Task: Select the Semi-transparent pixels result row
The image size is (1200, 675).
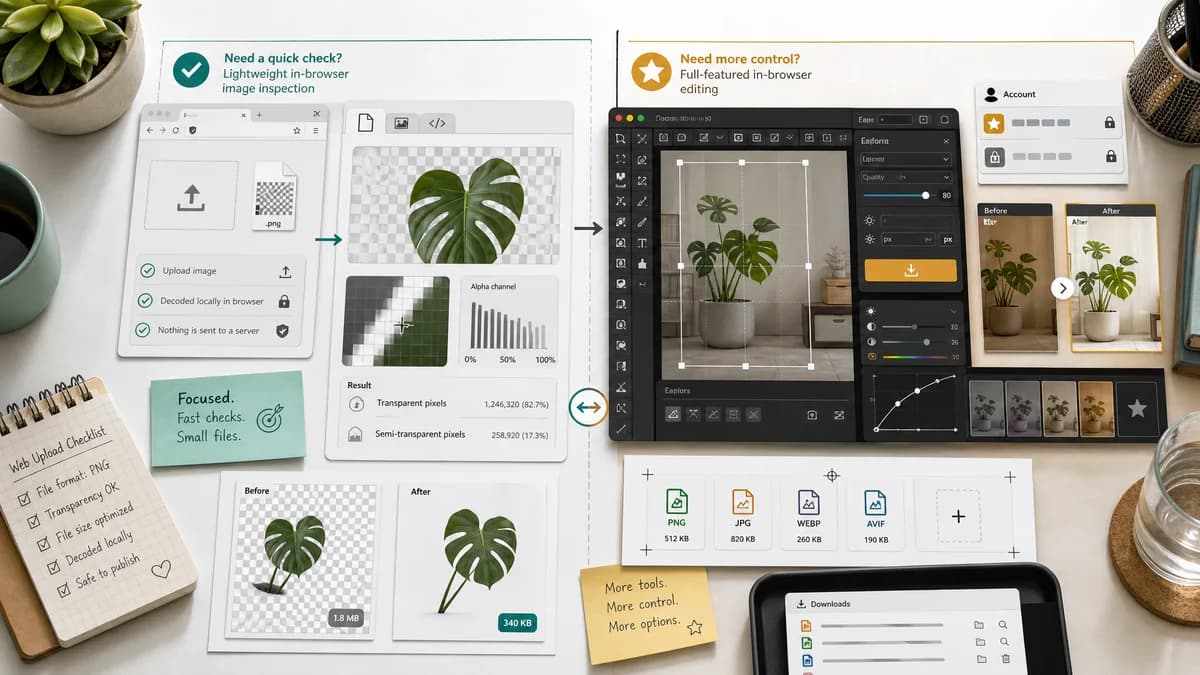Action: tap(450, 435)
